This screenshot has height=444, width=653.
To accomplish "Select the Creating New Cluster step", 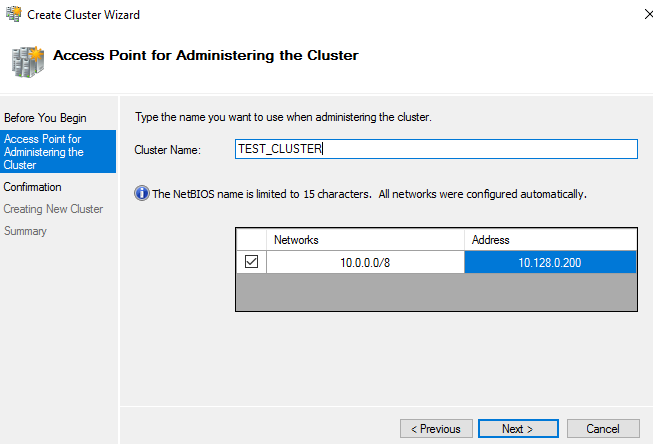I will point(53,209).
